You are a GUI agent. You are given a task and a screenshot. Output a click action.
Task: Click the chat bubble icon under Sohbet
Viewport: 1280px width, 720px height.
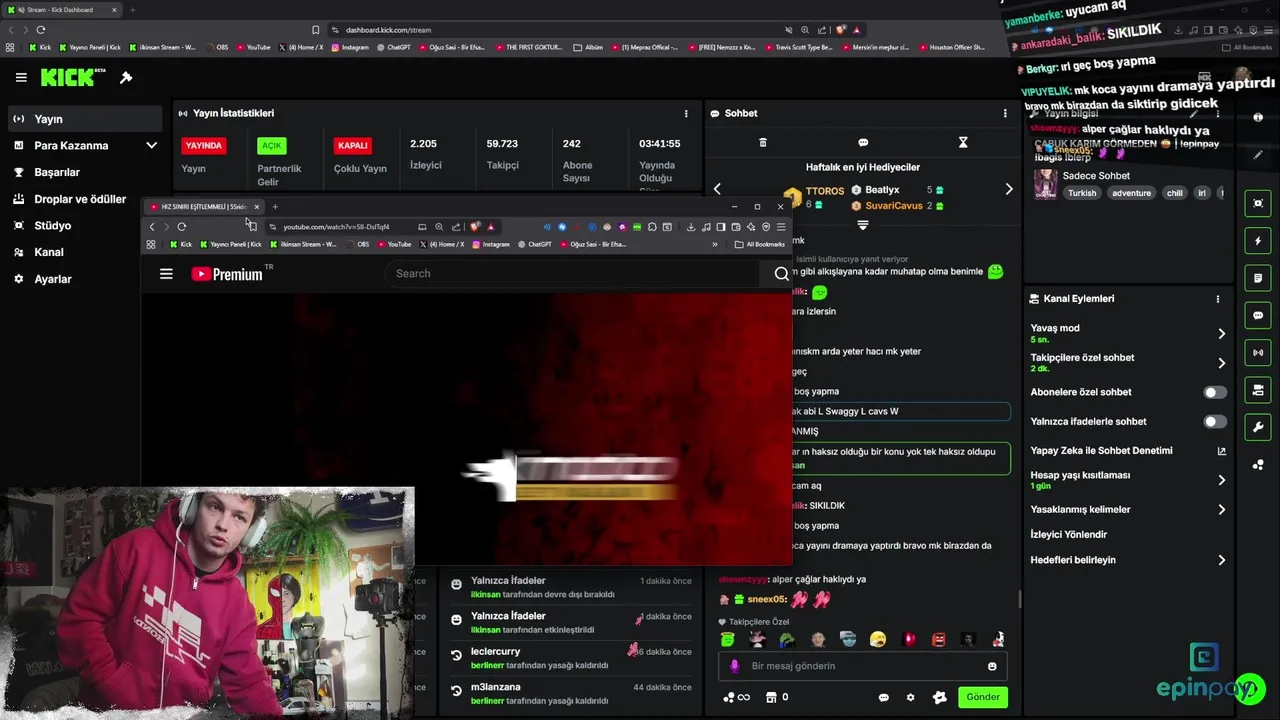[863, 143]
